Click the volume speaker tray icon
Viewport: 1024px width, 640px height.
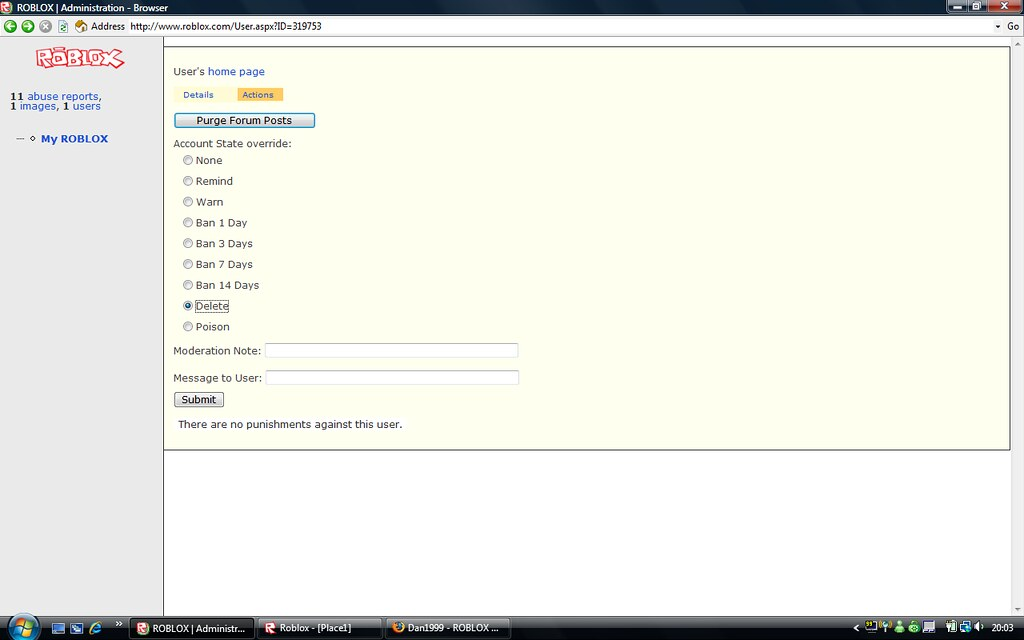click(977, 627)
